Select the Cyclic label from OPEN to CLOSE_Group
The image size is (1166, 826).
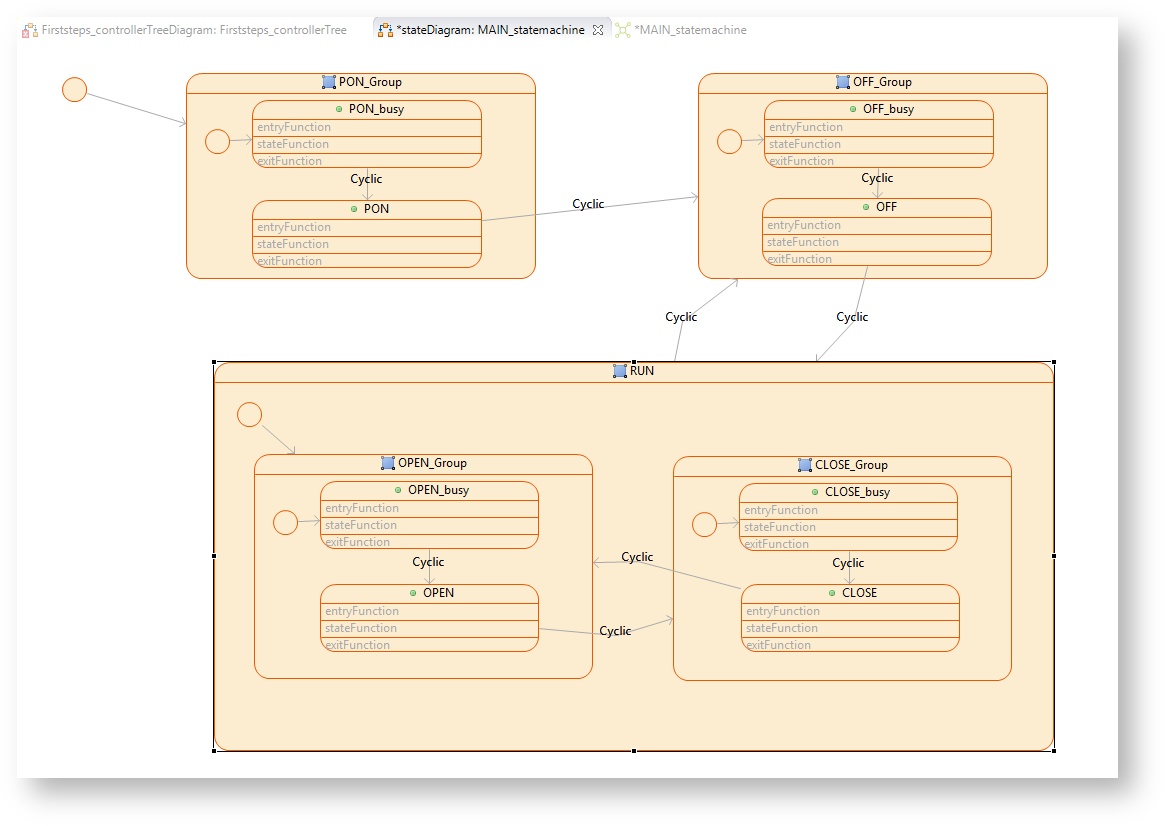point(615,631)
